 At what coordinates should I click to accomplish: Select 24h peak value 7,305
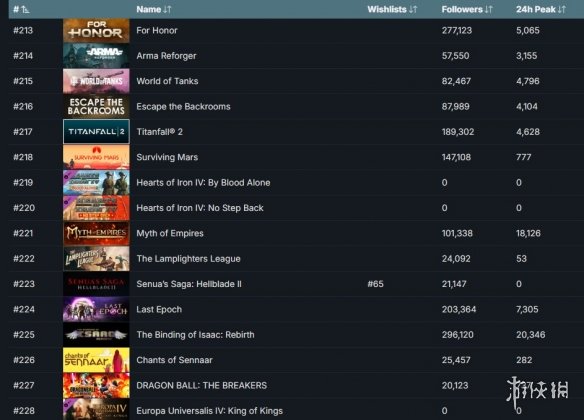pyautogui.click(x=527, y=309)
